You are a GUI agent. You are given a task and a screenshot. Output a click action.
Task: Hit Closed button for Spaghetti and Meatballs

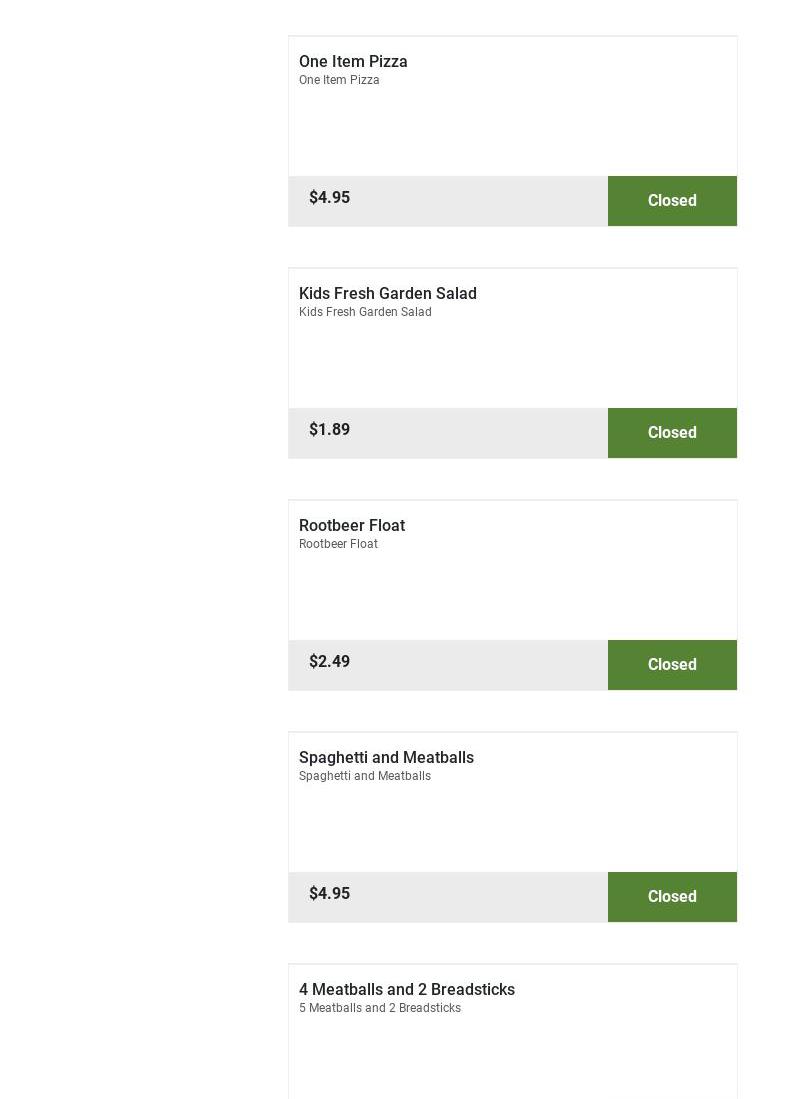[x=672, y=897]
